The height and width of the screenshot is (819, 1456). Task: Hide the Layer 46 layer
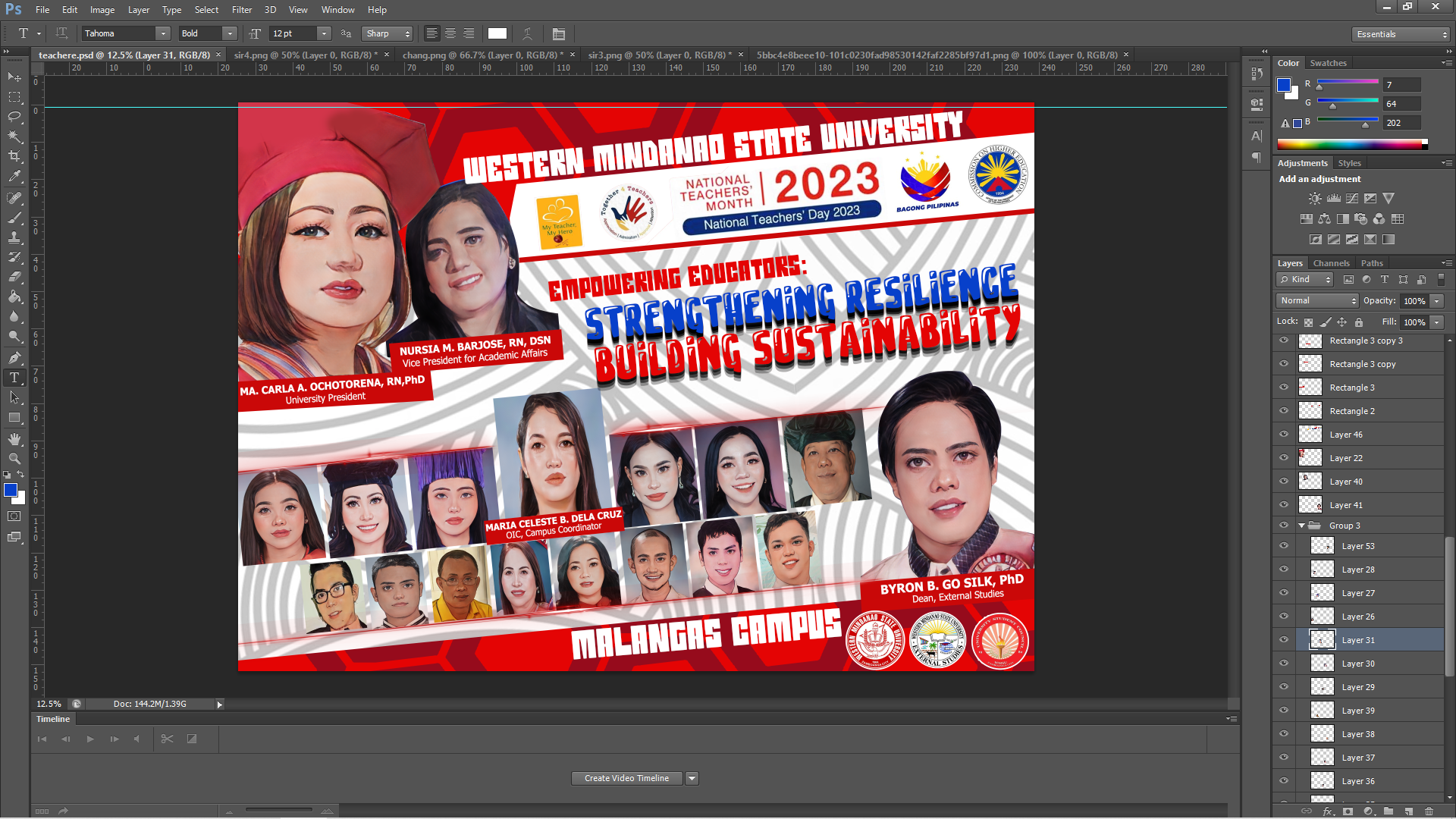coord(1284,435)
